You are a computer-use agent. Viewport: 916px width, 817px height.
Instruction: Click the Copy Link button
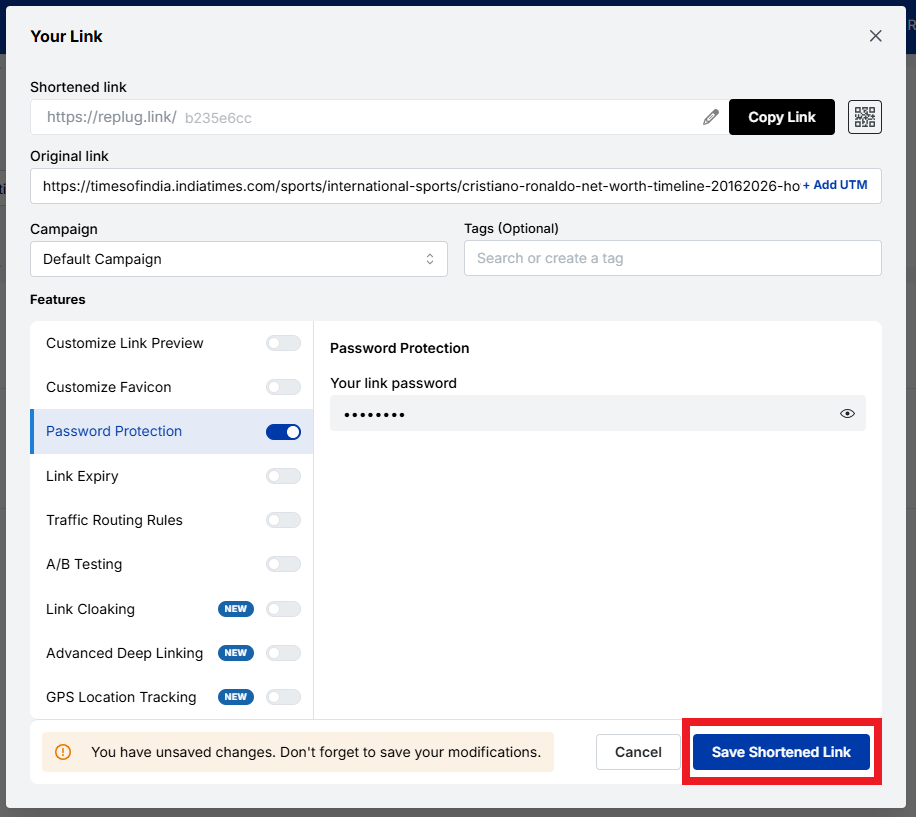[x=781, y=117]
